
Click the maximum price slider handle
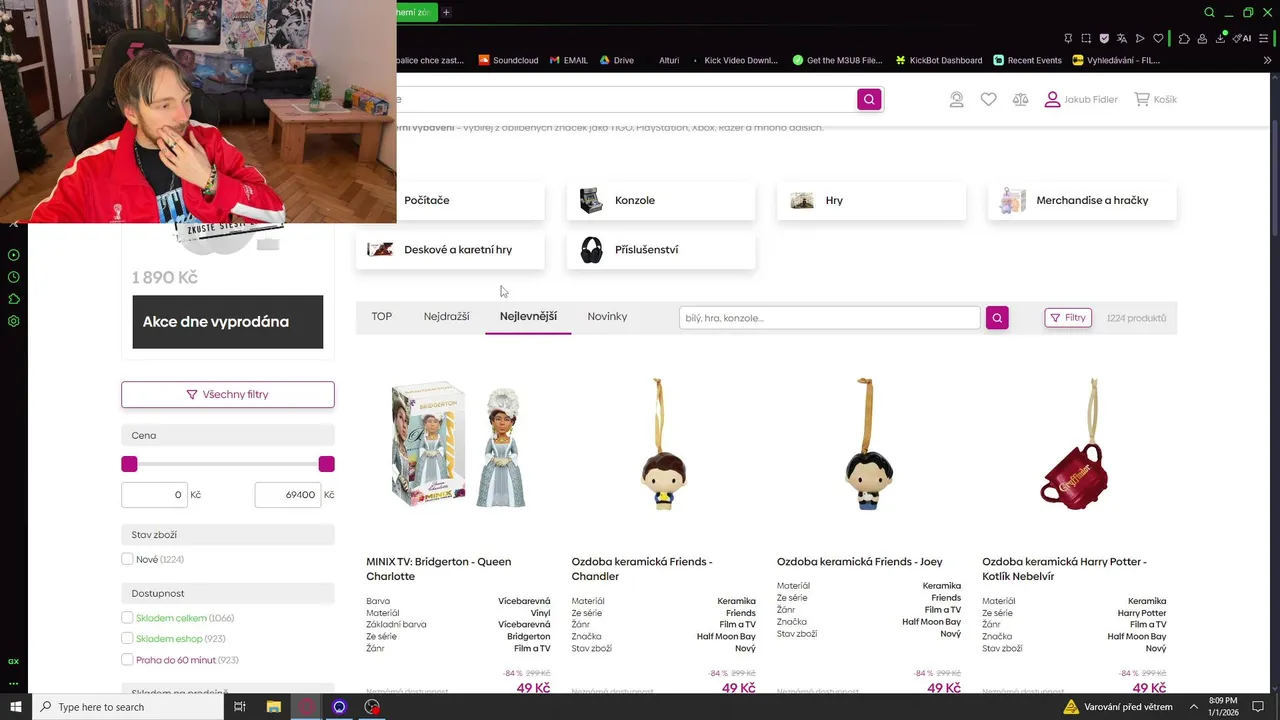(x=326, y=464)
